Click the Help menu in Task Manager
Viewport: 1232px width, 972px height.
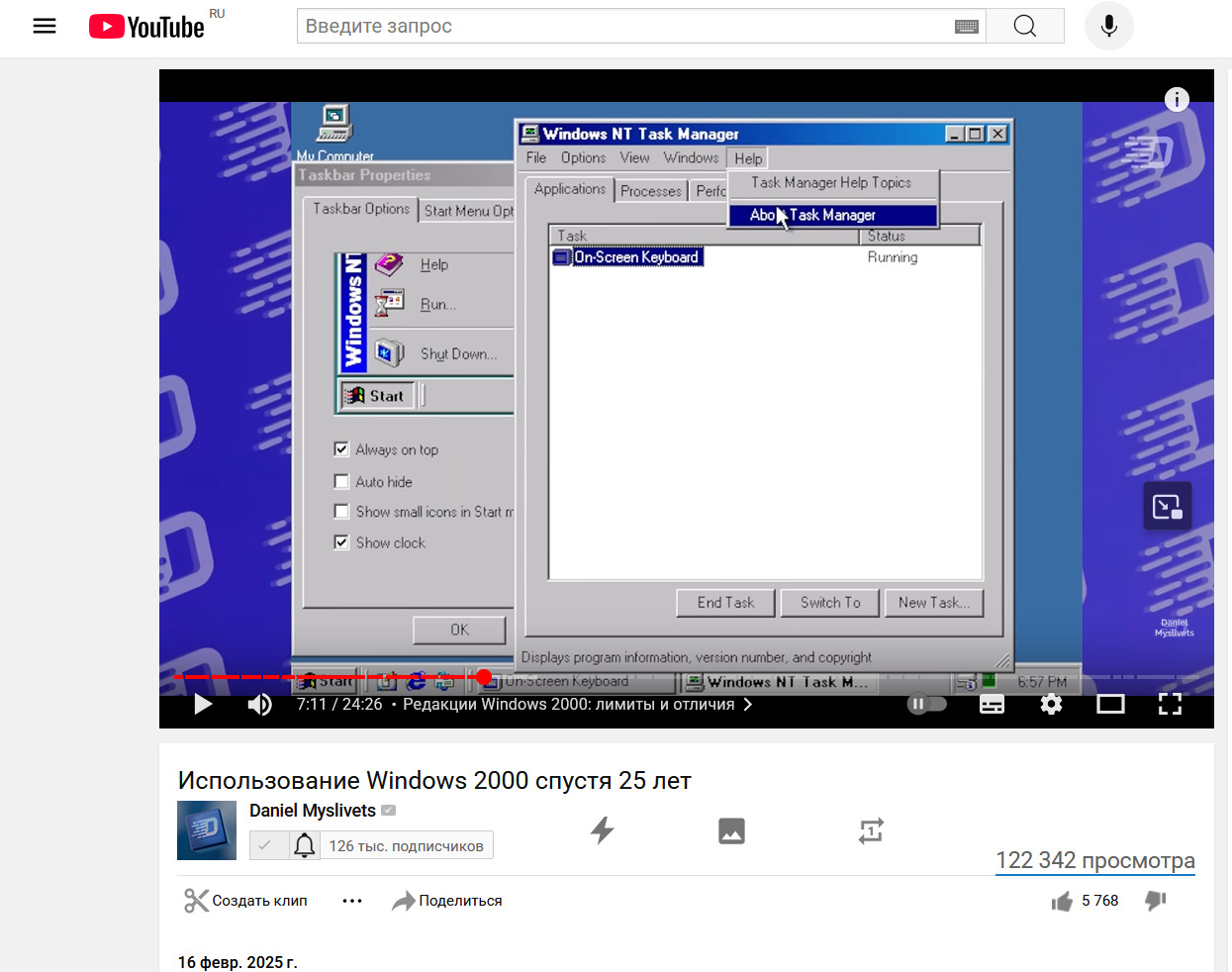[748, 158]
